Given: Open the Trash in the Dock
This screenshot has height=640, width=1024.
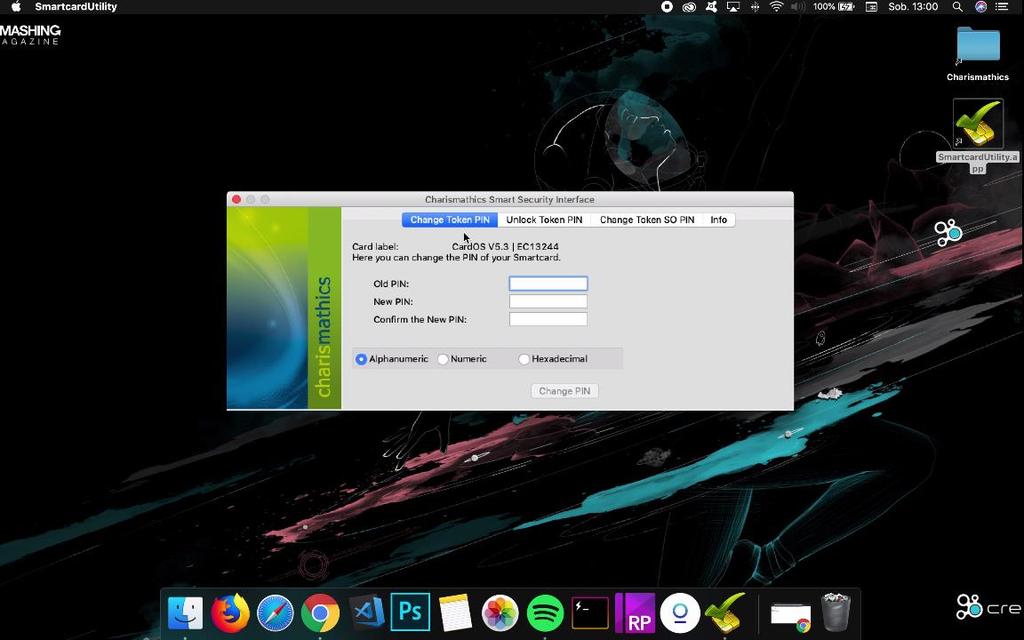Looking at the screenshot, I should click(x=835, y=613).
